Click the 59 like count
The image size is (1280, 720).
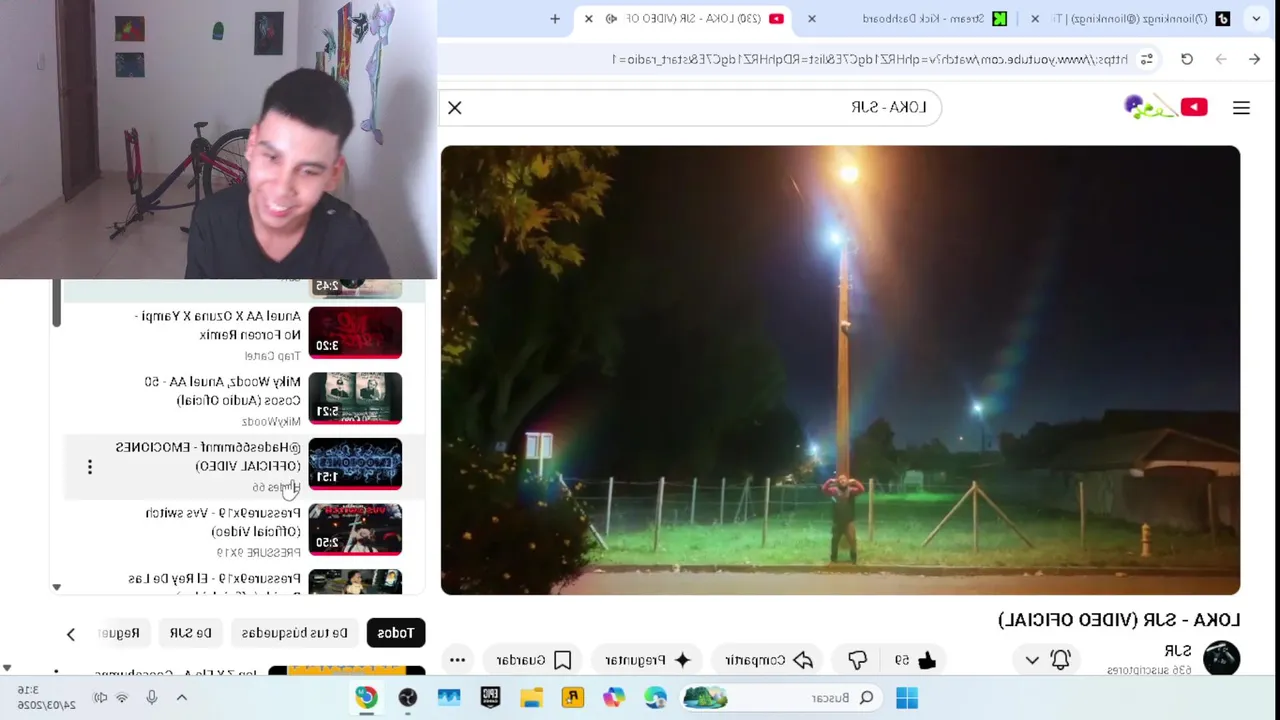tap(902, 660)
